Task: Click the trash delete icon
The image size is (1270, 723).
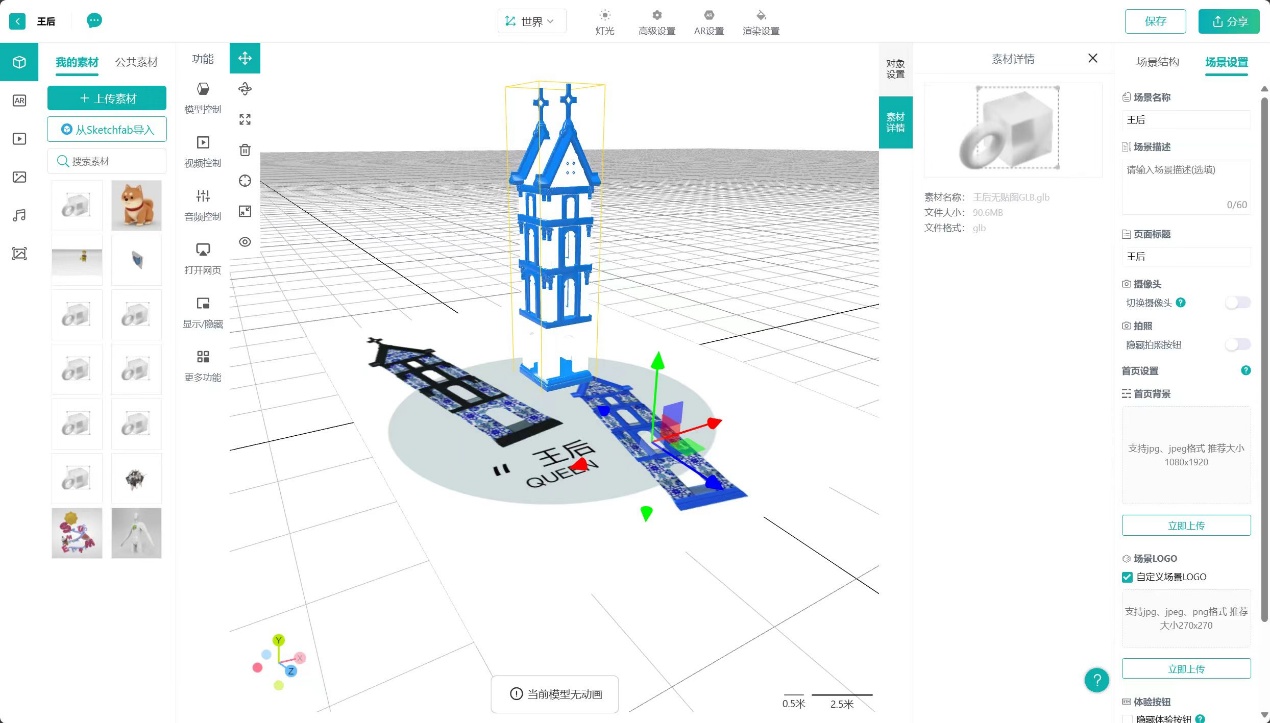Action: 245,150
